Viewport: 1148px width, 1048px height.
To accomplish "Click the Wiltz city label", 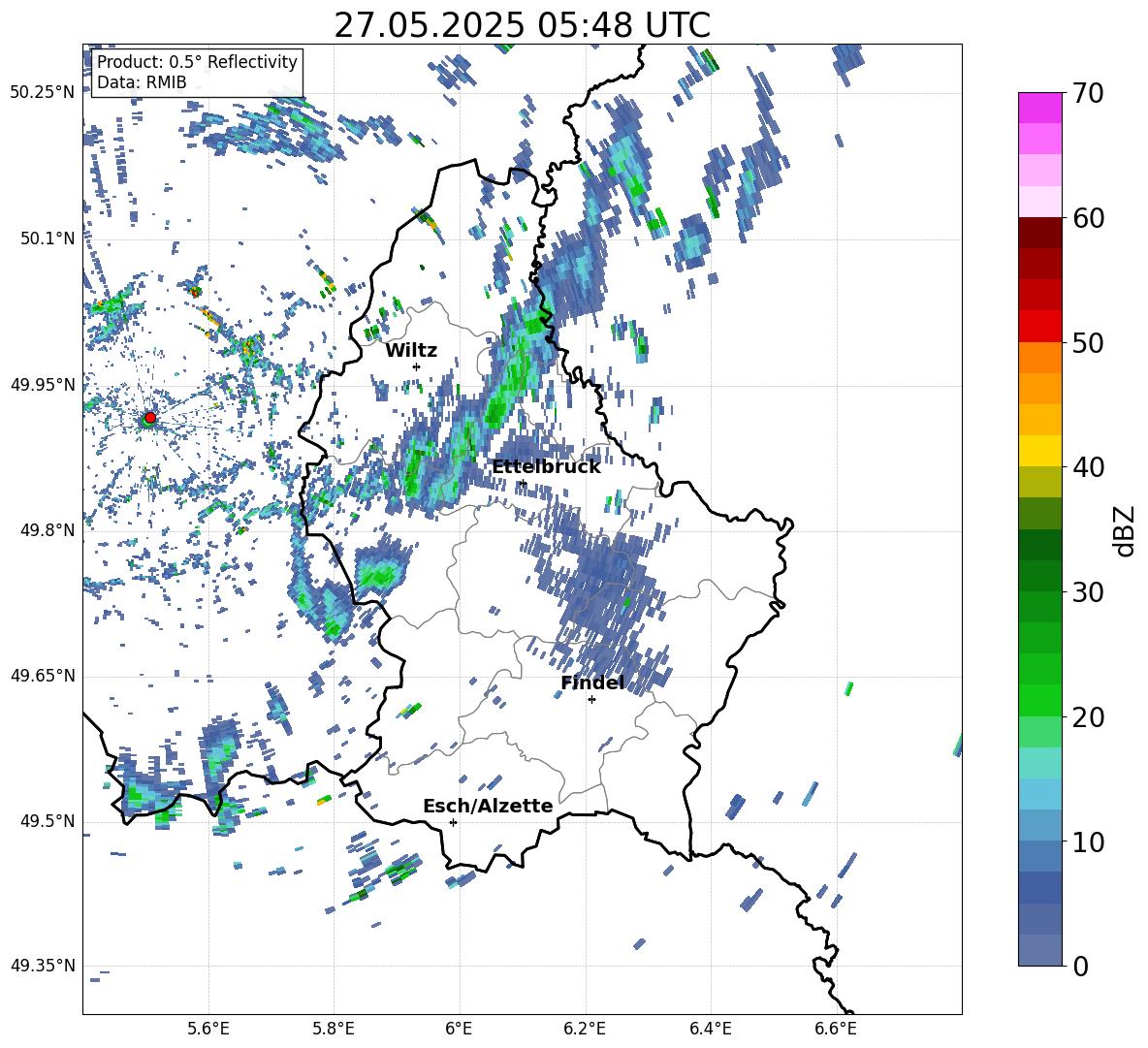I will 411,351.
